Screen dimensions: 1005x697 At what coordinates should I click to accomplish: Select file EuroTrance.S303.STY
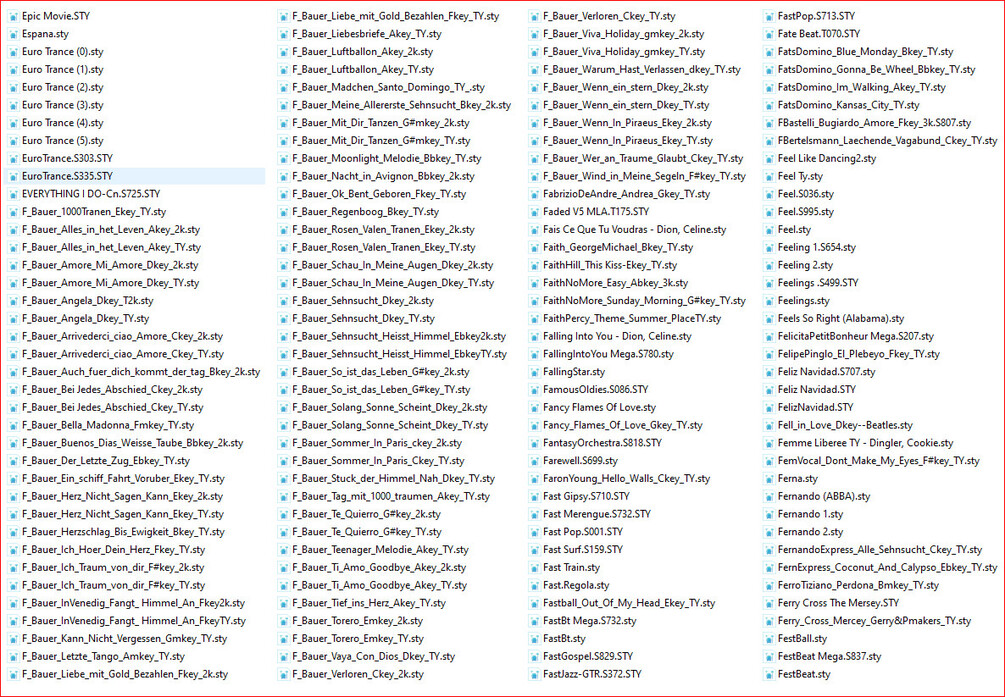[x=67, y=158]
